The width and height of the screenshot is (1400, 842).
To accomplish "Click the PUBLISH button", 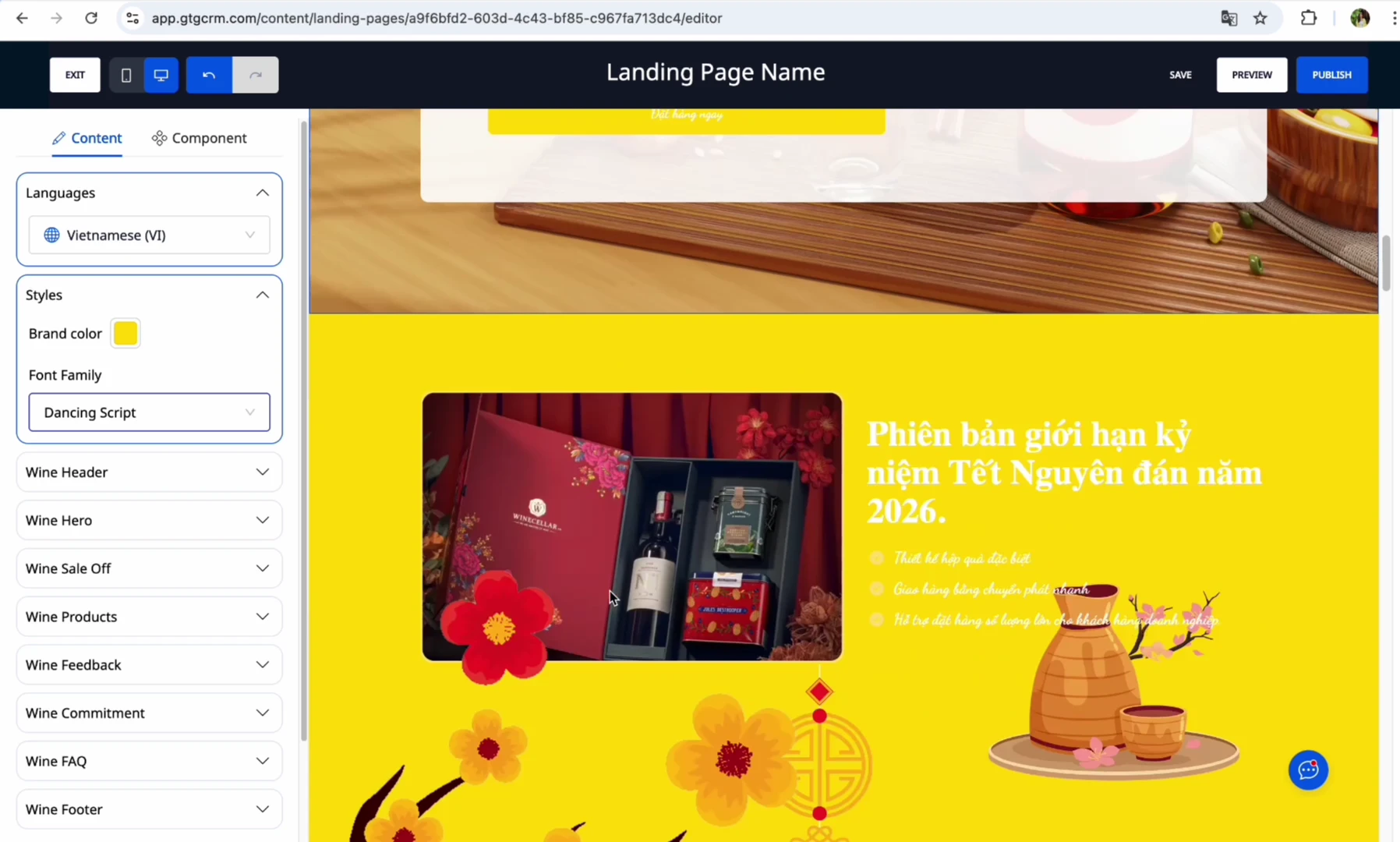I will click(x=1331, y=75).
